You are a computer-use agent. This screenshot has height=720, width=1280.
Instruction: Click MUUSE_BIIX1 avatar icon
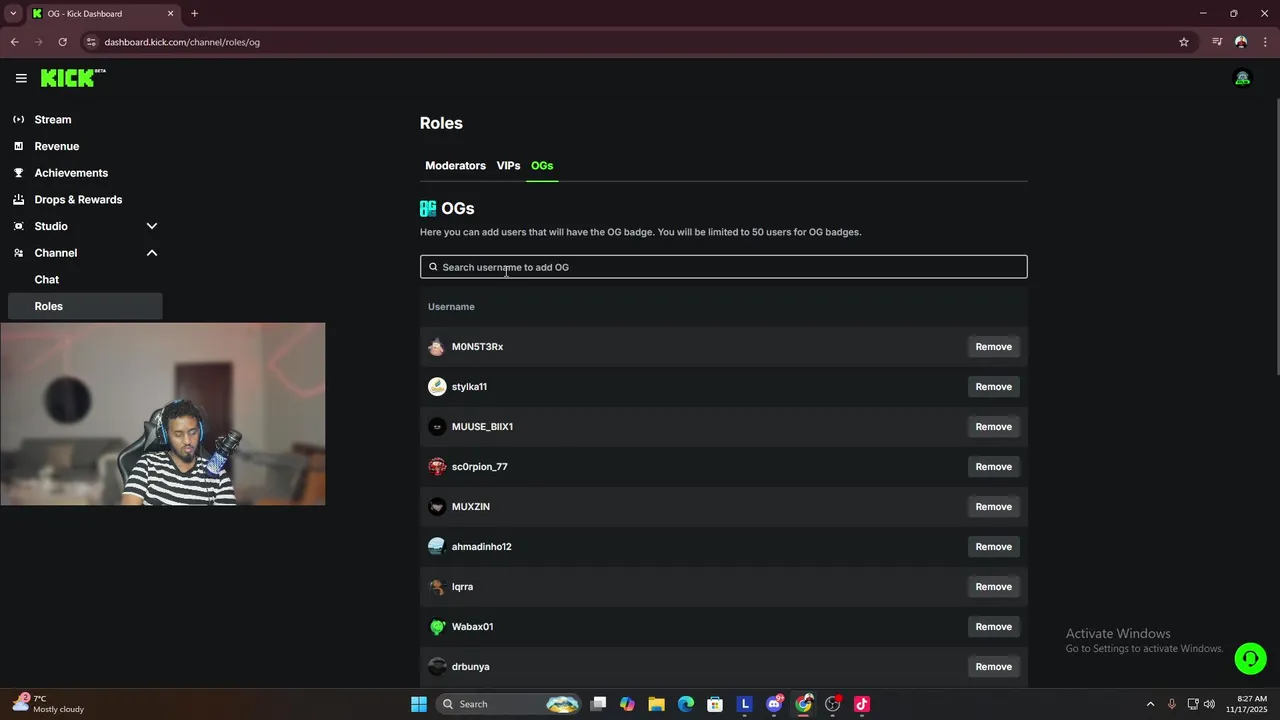point(437,427)
